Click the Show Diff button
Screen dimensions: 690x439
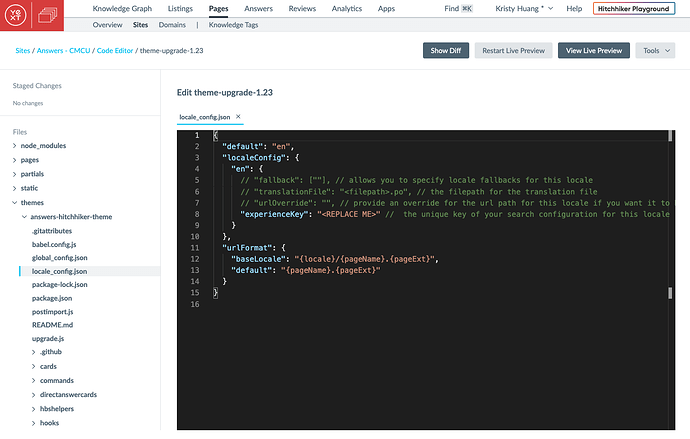(x=446, y=51)
